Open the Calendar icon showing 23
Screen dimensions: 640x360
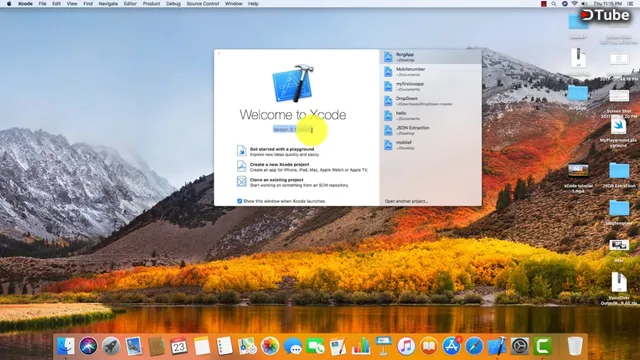coord(179,346)
